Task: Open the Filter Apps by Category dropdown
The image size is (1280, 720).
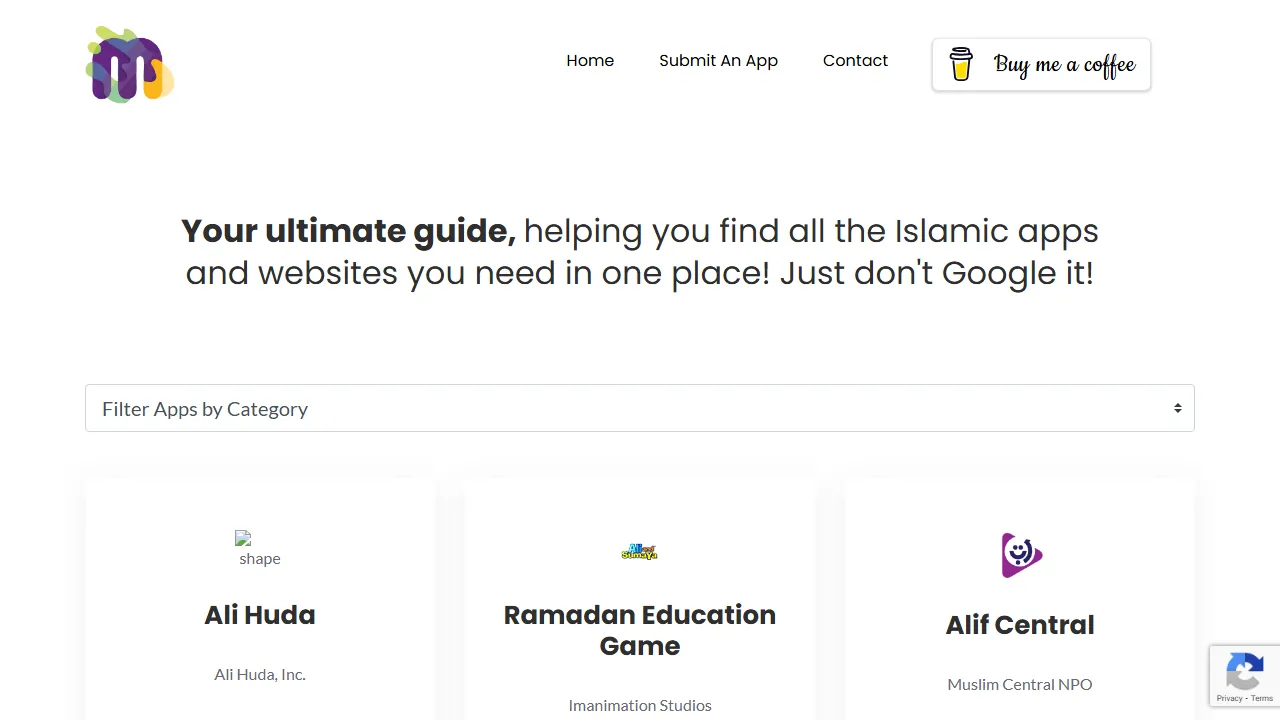Action: click(x=640, y=408)
